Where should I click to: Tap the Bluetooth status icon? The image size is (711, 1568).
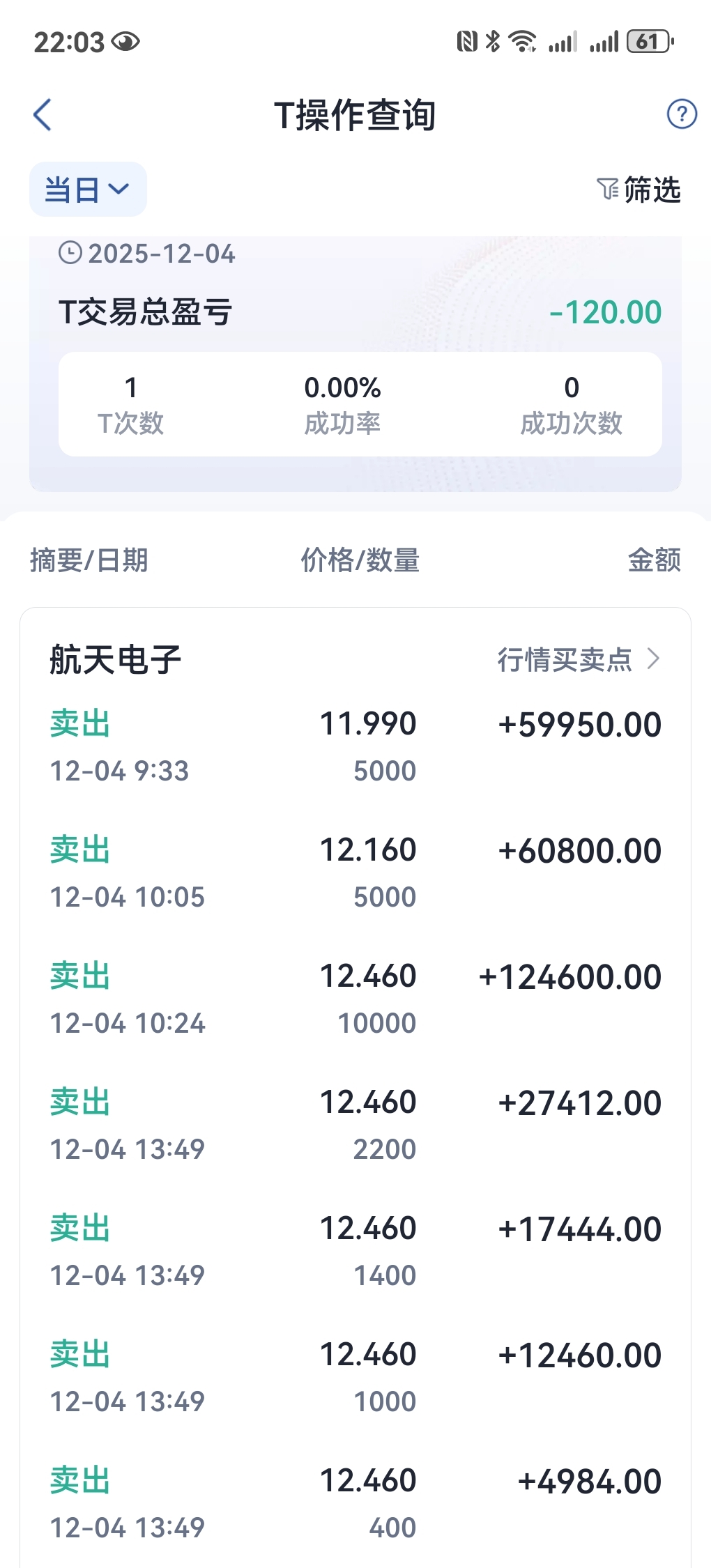[493, 42]
